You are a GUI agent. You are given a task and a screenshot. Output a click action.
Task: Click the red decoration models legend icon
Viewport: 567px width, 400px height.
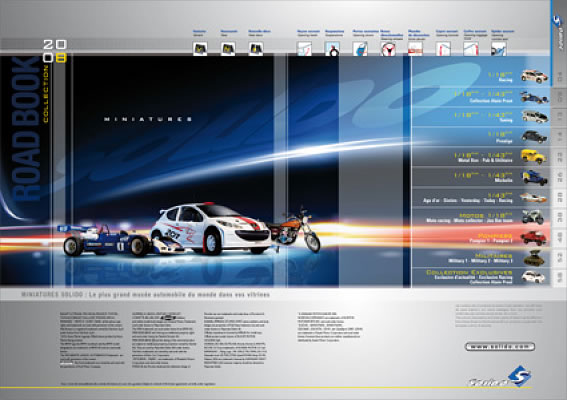tap(415, 48)
